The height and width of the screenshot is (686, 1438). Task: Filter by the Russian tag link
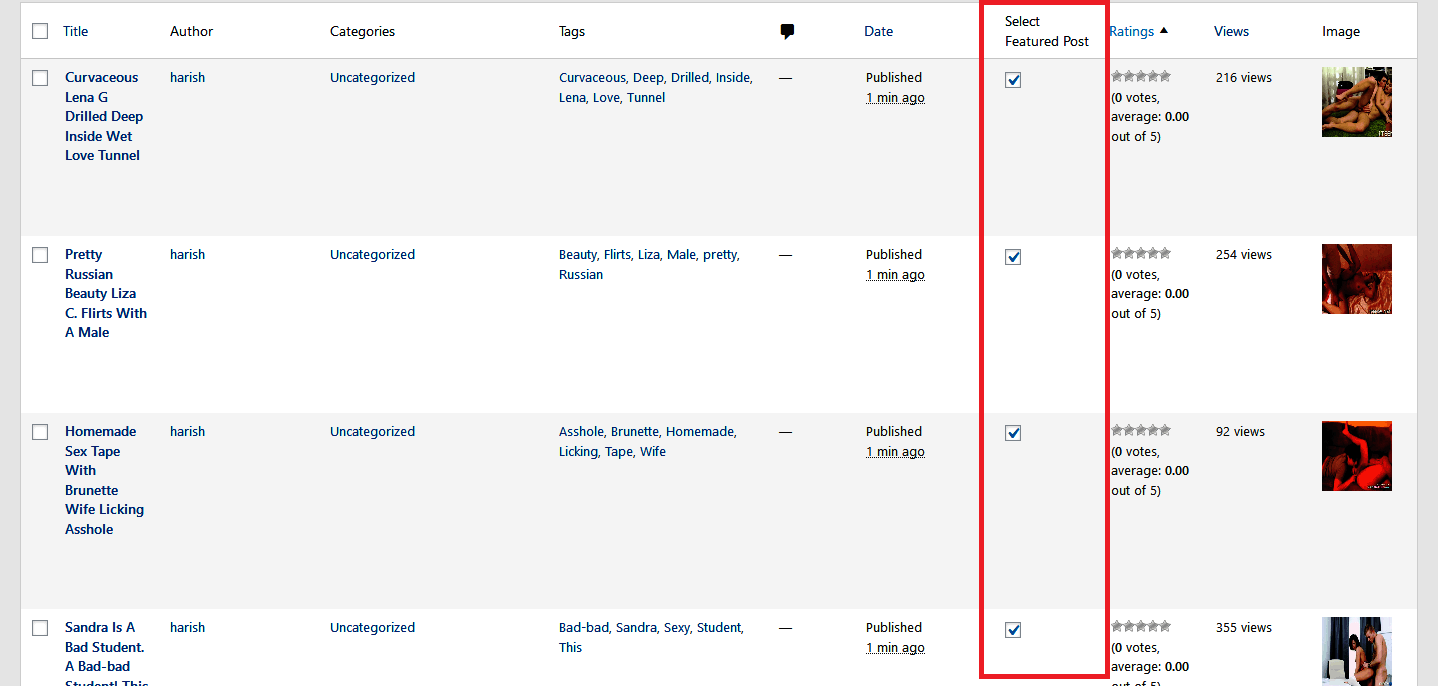[x=581, y=274]
